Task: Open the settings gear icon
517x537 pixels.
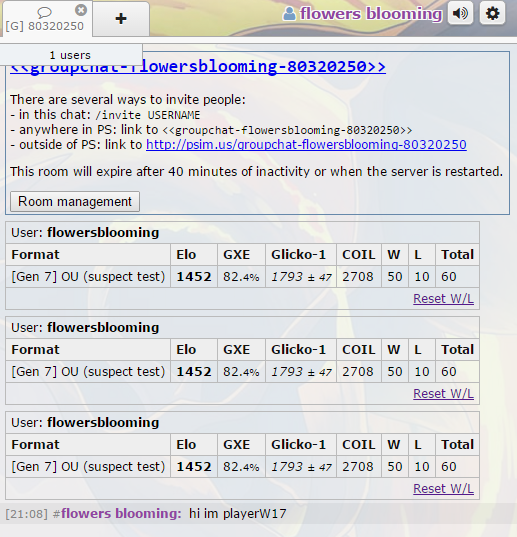Action: point(492,13)
